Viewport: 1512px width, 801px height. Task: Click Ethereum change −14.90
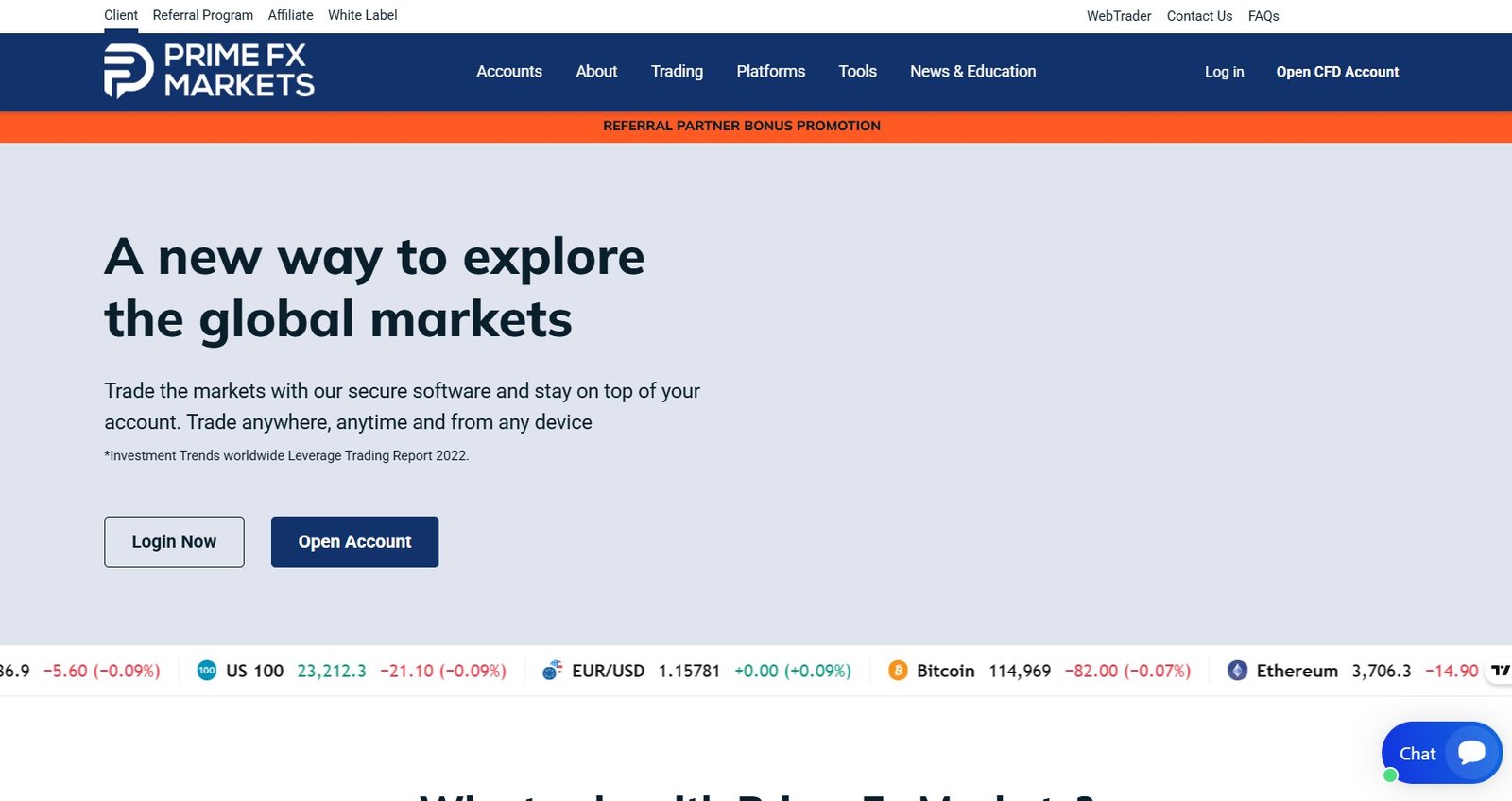pyautogui.click(x=1452, y=671)
